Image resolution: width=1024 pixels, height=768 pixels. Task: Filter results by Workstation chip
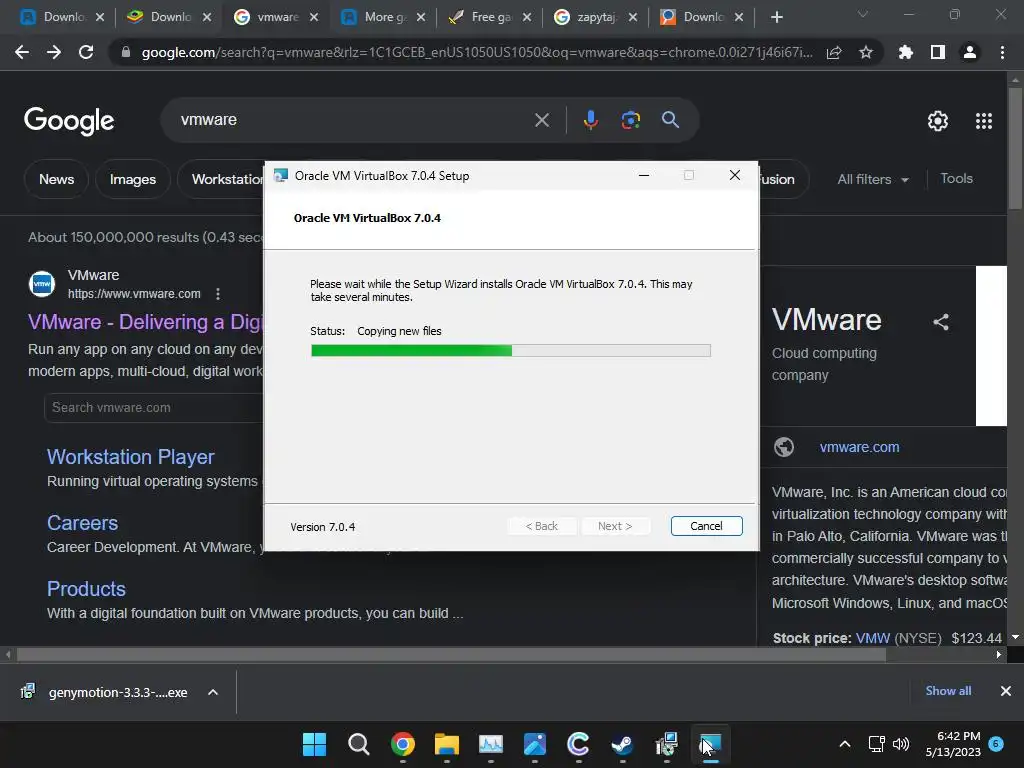click(x=221, y=179)
